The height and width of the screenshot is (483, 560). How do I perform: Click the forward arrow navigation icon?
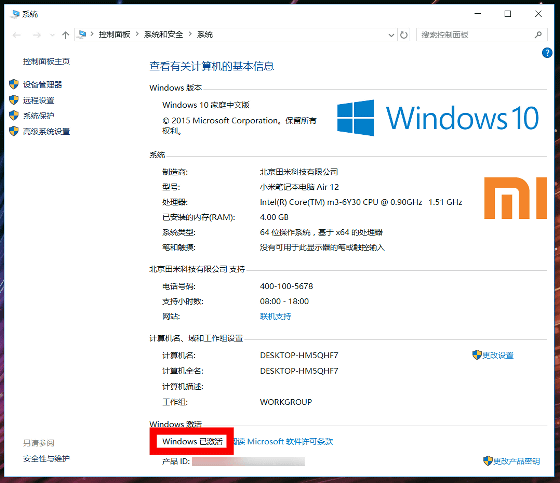click(36, 35)
